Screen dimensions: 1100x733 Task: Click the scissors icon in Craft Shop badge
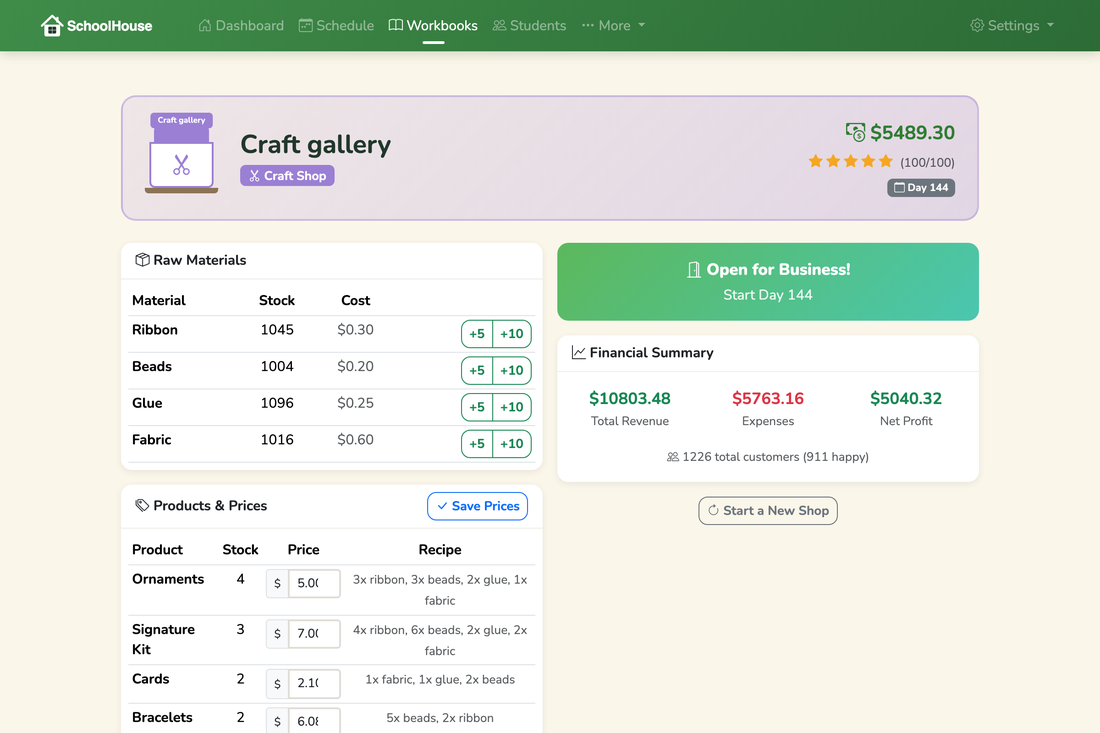(x=255, y=176)
